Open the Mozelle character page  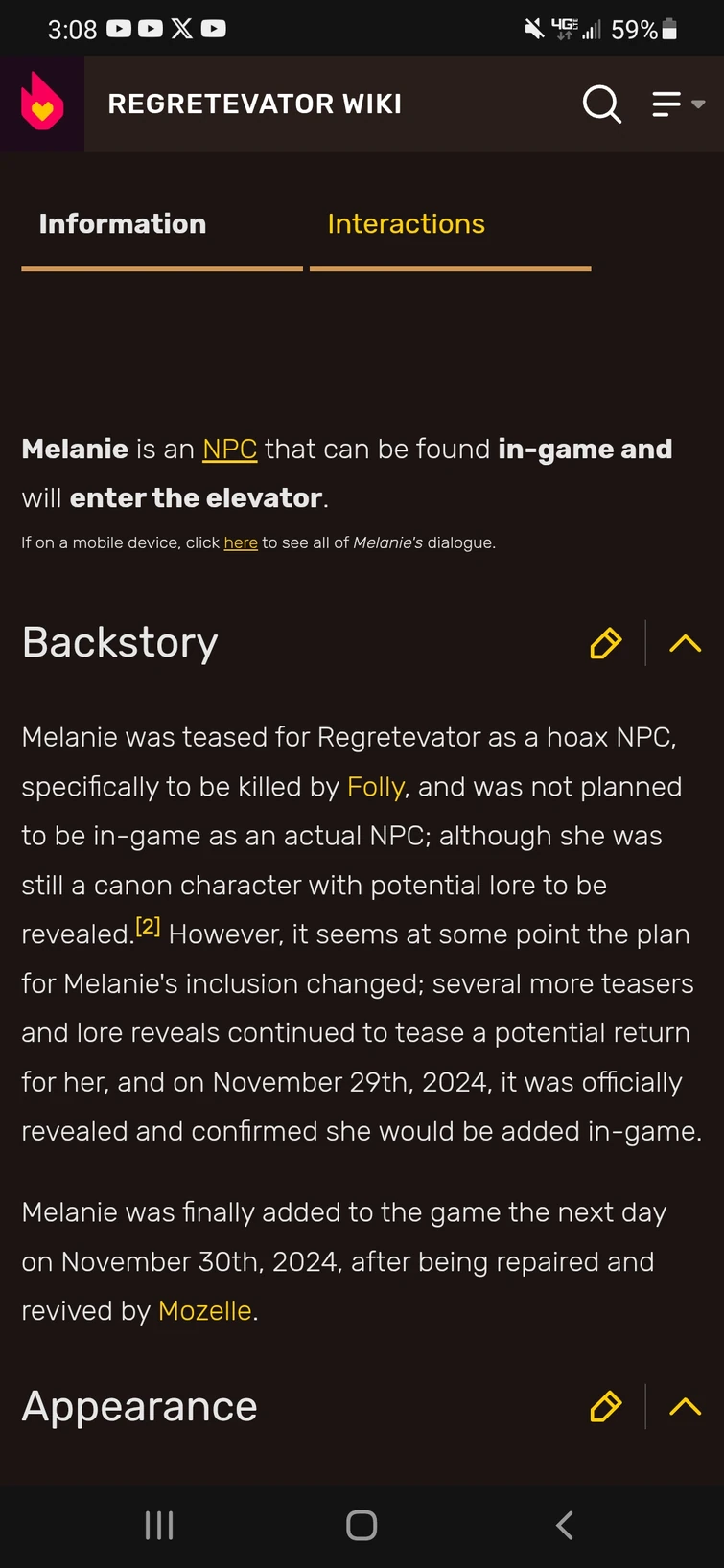click(204, 1310)
